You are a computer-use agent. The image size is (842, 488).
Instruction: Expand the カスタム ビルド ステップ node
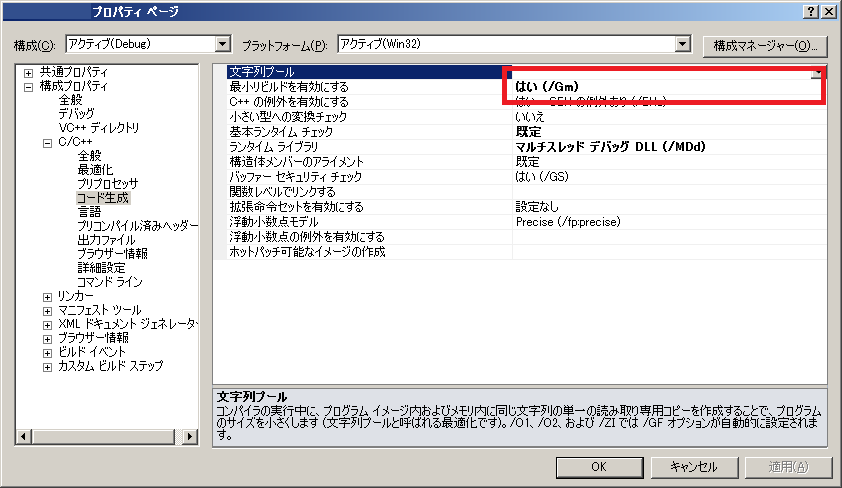[x=47, y=367]
